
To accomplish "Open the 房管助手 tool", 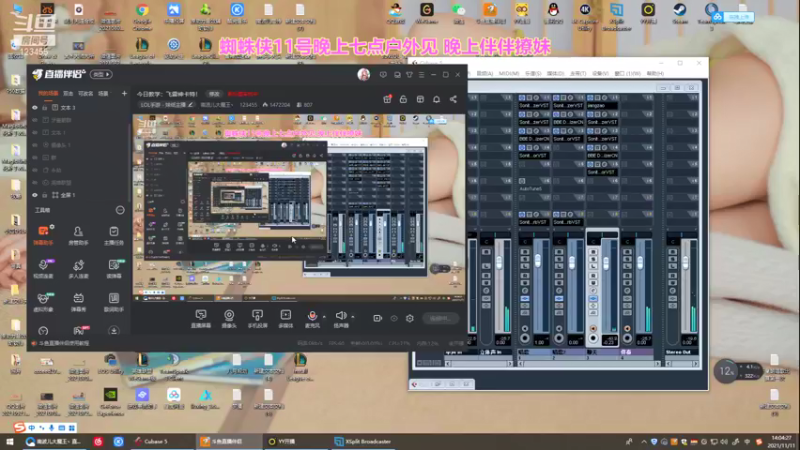I will [x=78, y=236].
